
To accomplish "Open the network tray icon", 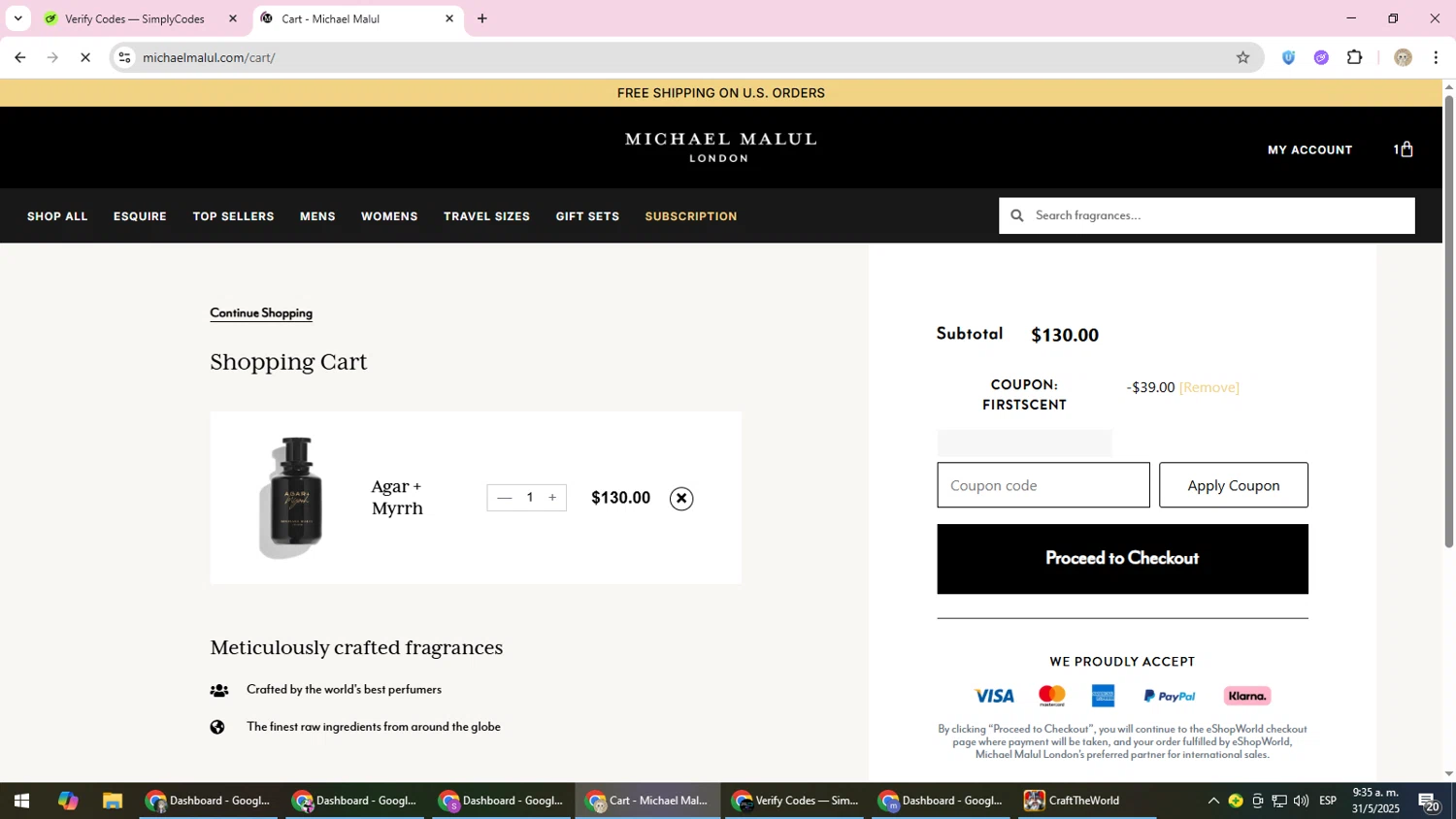I will 1279,801.
